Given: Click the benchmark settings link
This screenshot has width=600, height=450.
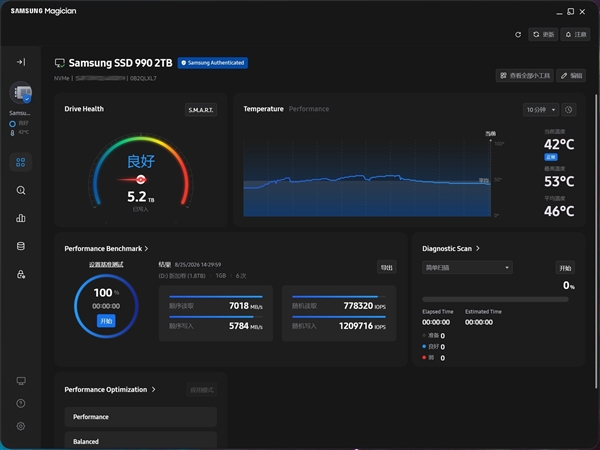Looking at the screenshot, I should click(106, 264).
